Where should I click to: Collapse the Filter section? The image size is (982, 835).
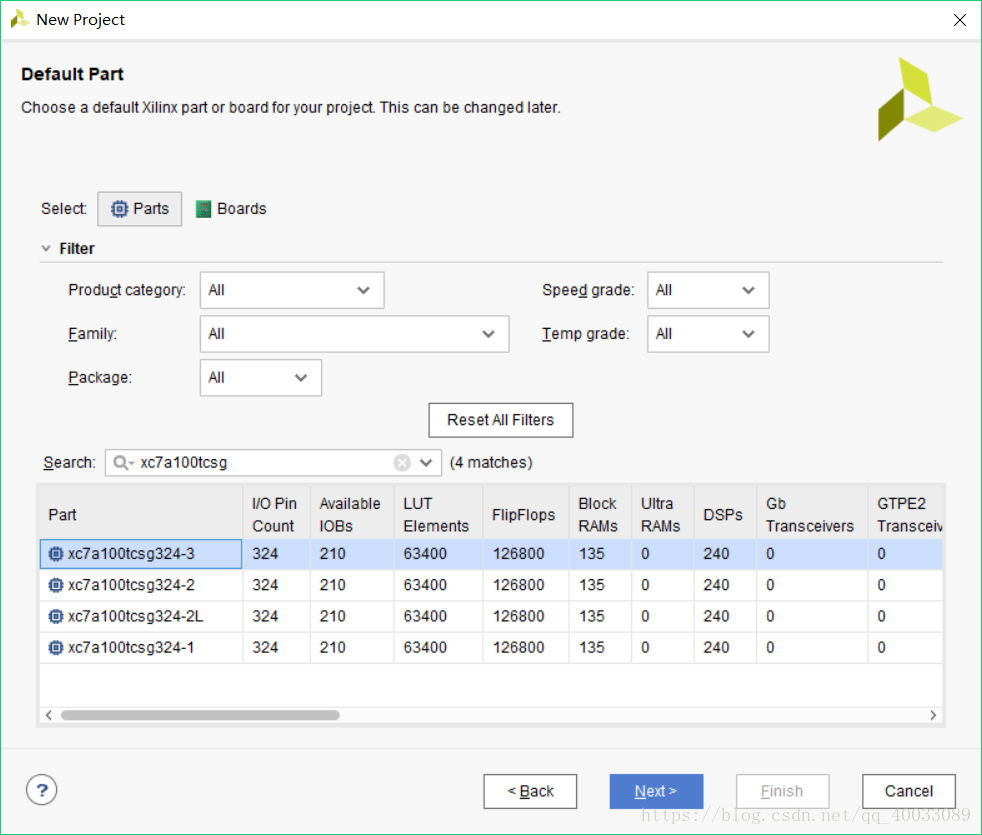point(46,249)
